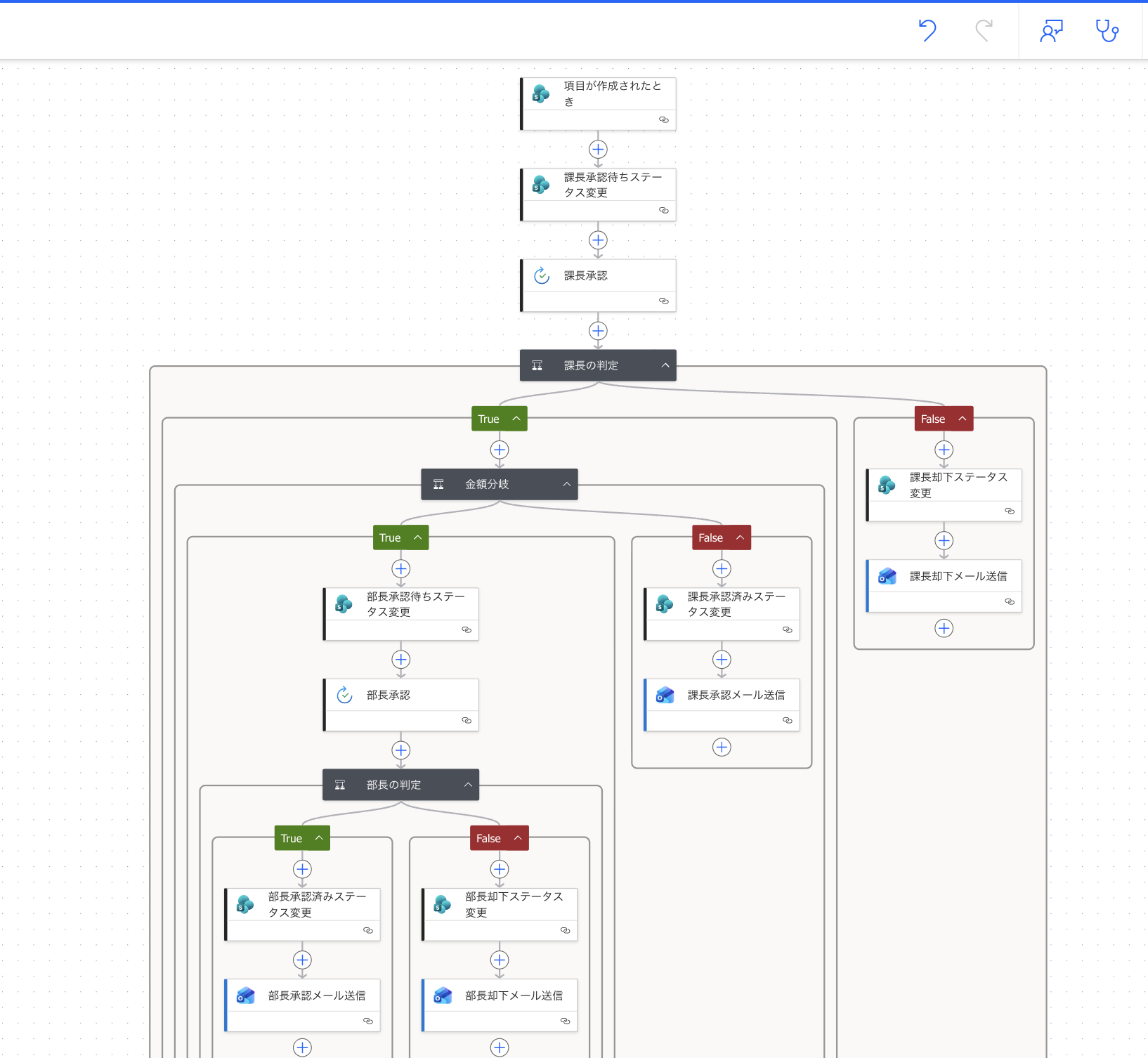Click the Outlook icon on 課長却下メール送信
1148x1058 pixels.
(887, 576)
